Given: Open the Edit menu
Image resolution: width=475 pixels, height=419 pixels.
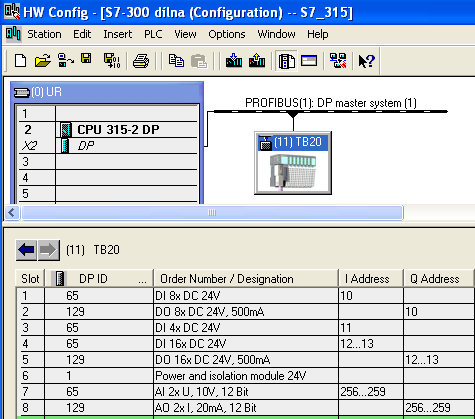Looking at the screenshot, I should (82, 34).
